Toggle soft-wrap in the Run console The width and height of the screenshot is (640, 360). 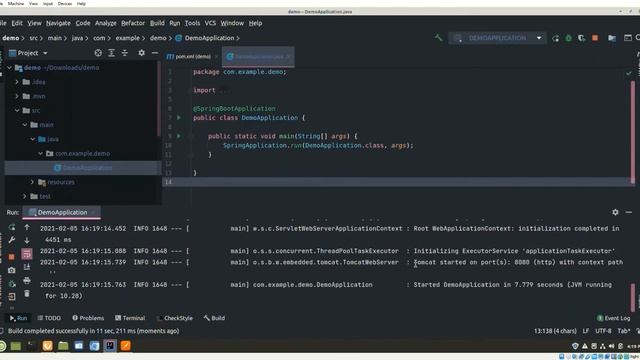(27, 253)
